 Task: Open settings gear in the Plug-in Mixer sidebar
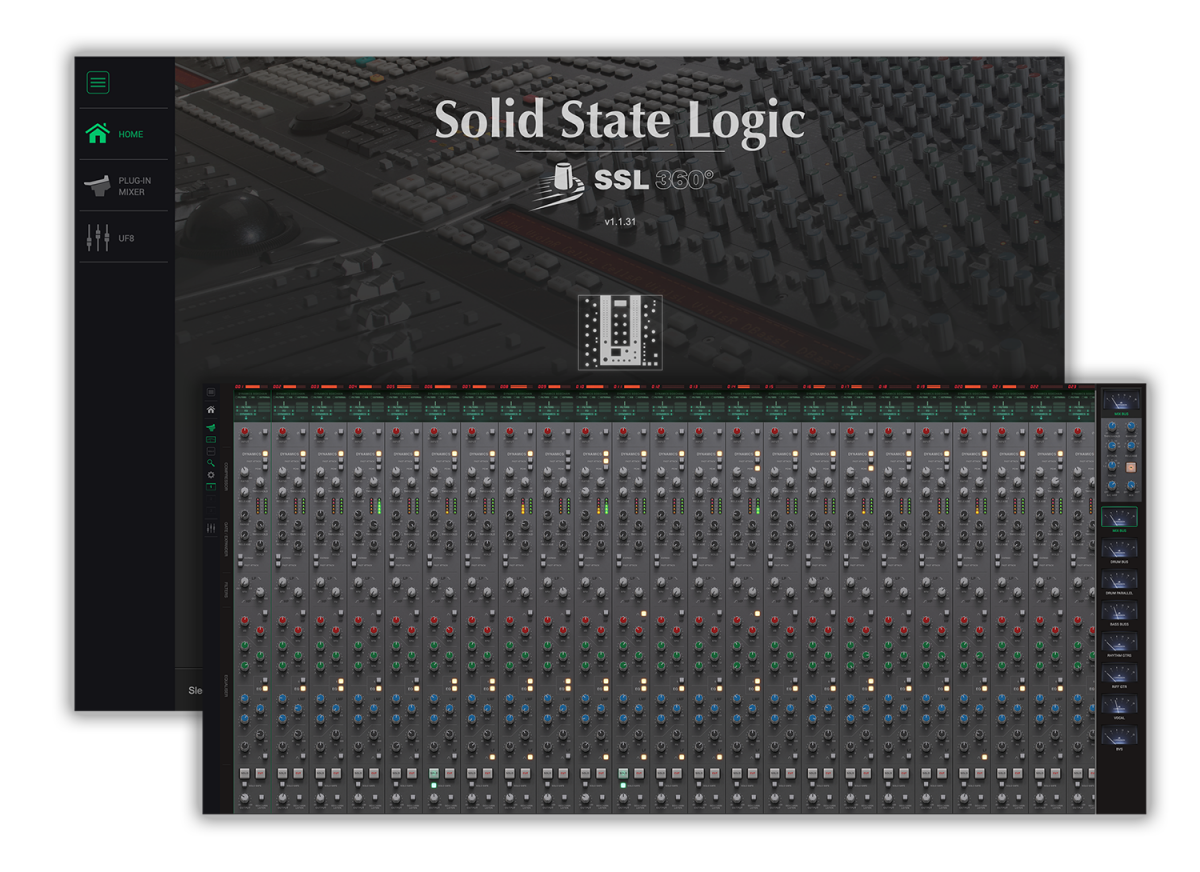210,475
